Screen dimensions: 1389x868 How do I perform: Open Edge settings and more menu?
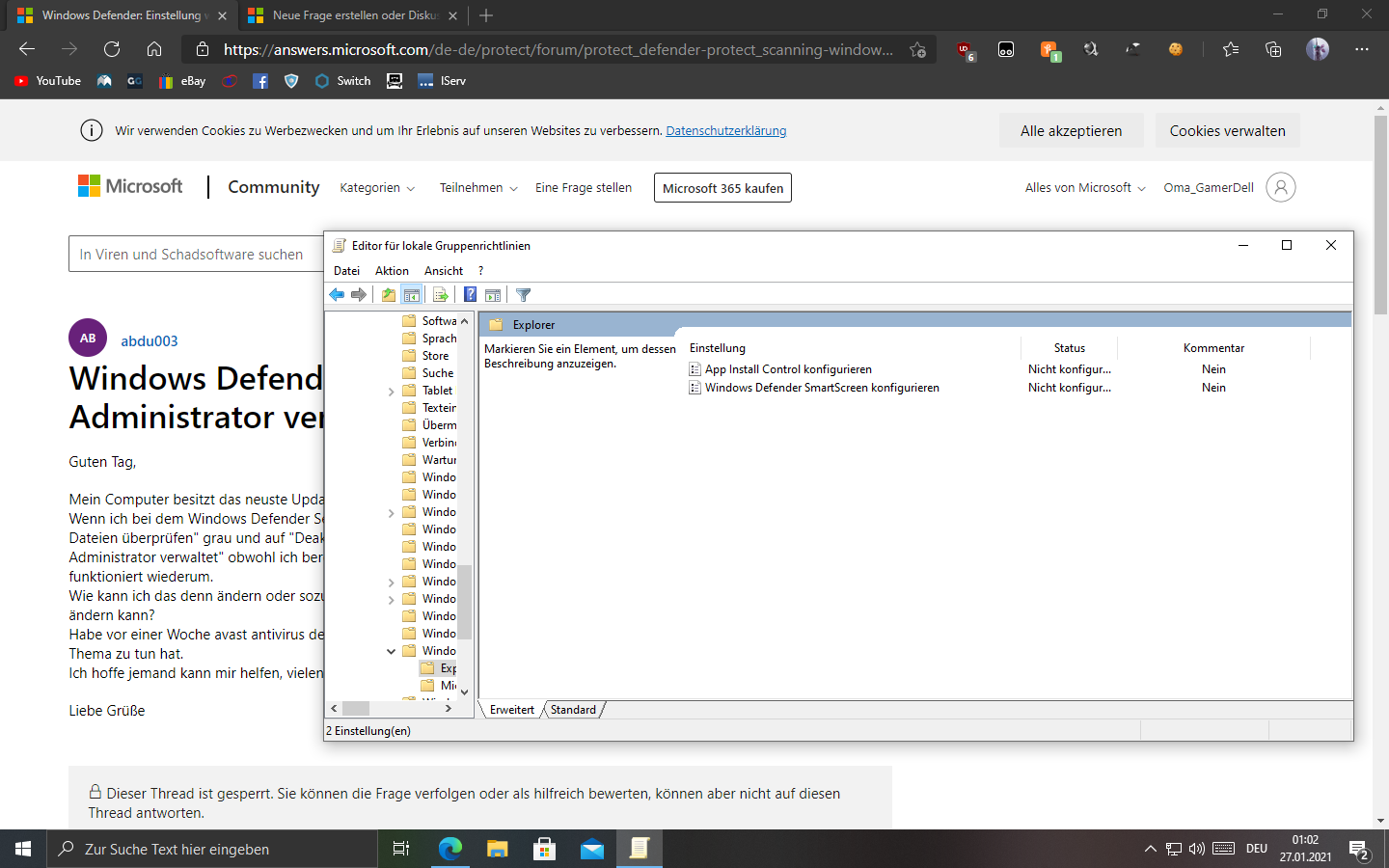(1362, 49)
